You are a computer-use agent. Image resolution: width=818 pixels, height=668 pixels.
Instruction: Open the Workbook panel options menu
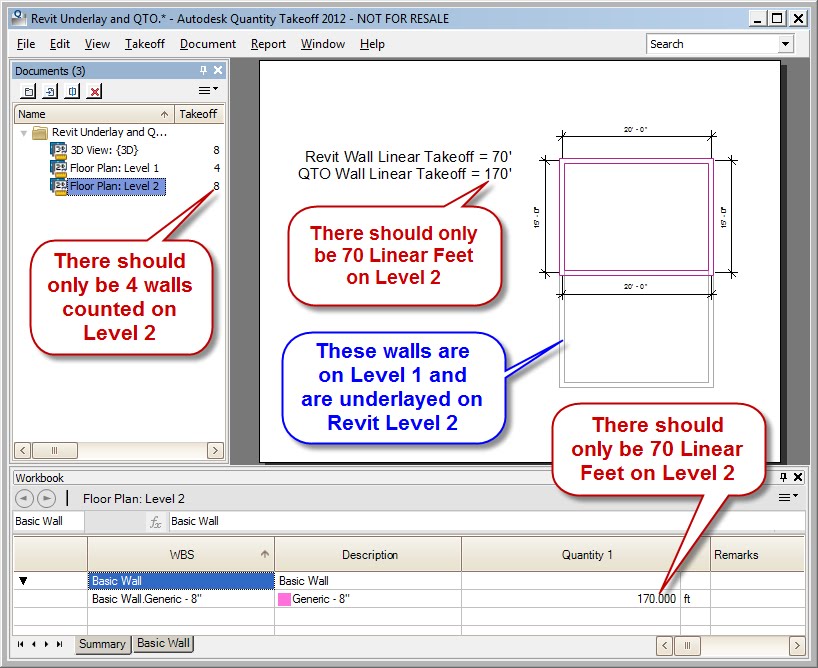coord(786,498)
